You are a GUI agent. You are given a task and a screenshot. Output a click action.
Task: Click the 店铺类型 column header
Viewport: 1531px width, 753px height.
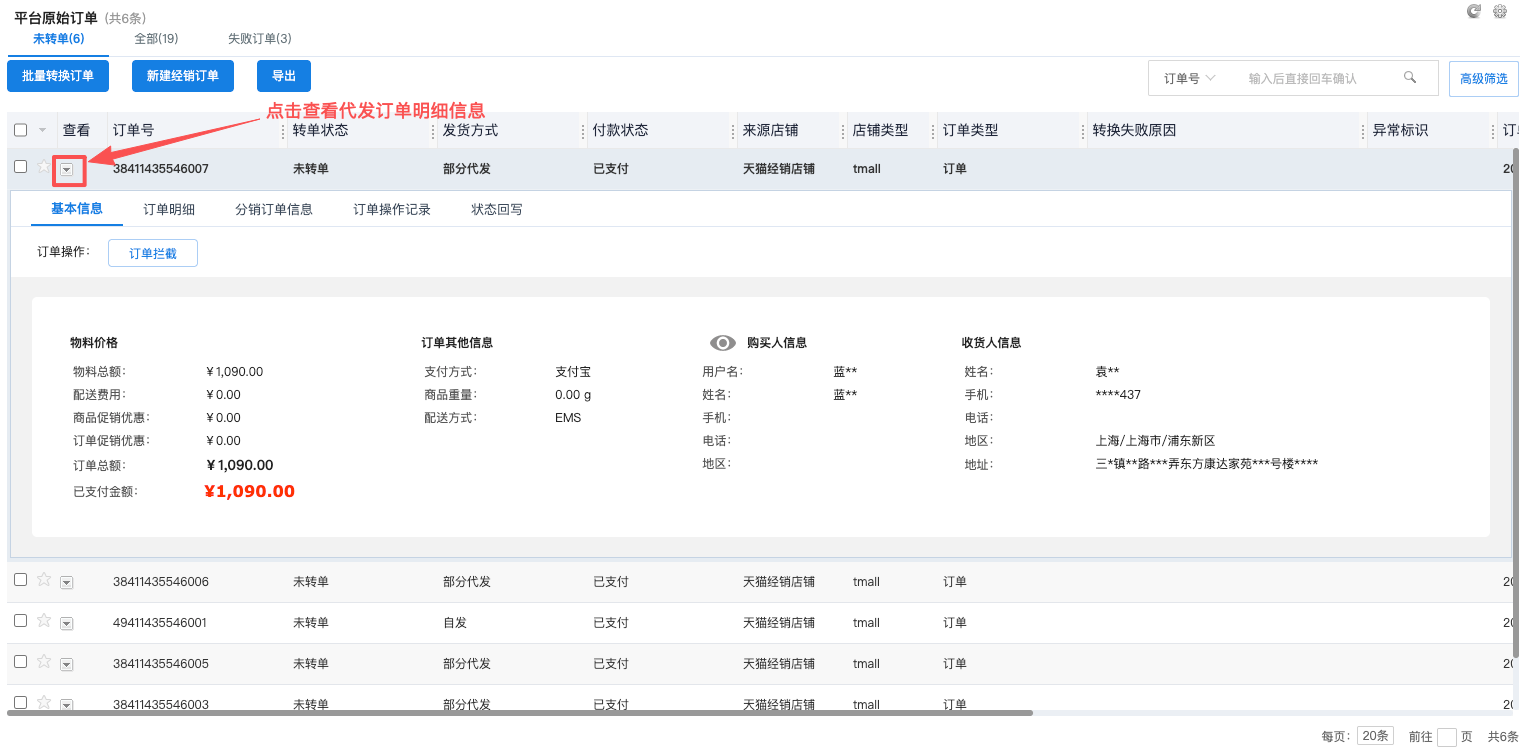[x=880, y=130]
